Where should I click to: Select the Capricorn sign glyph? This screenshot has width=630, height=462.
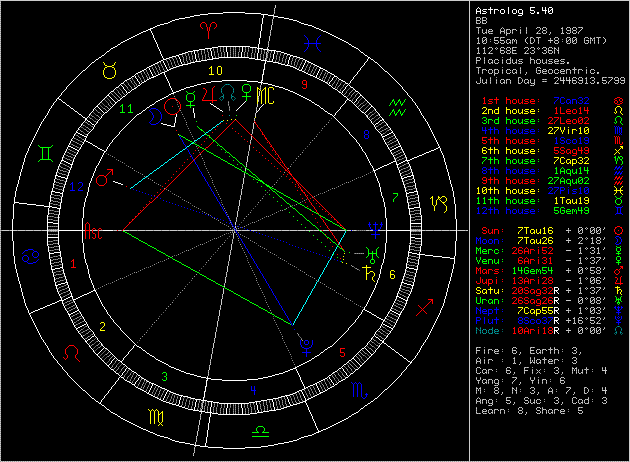point(438,203)
